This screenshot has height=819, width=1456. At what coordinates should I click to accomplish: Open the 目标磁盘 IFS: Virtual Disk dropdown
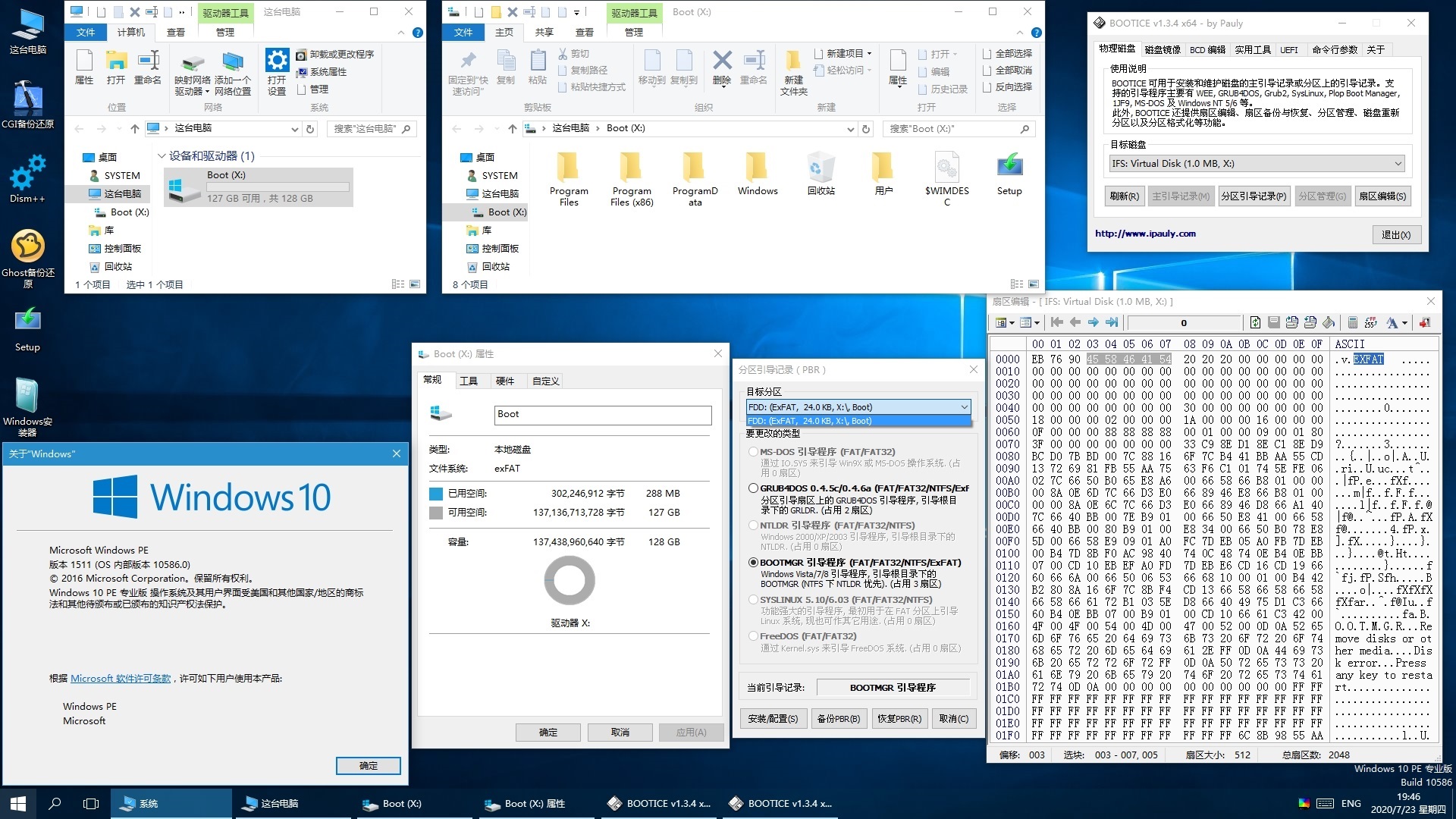(x=1257, y=164)
